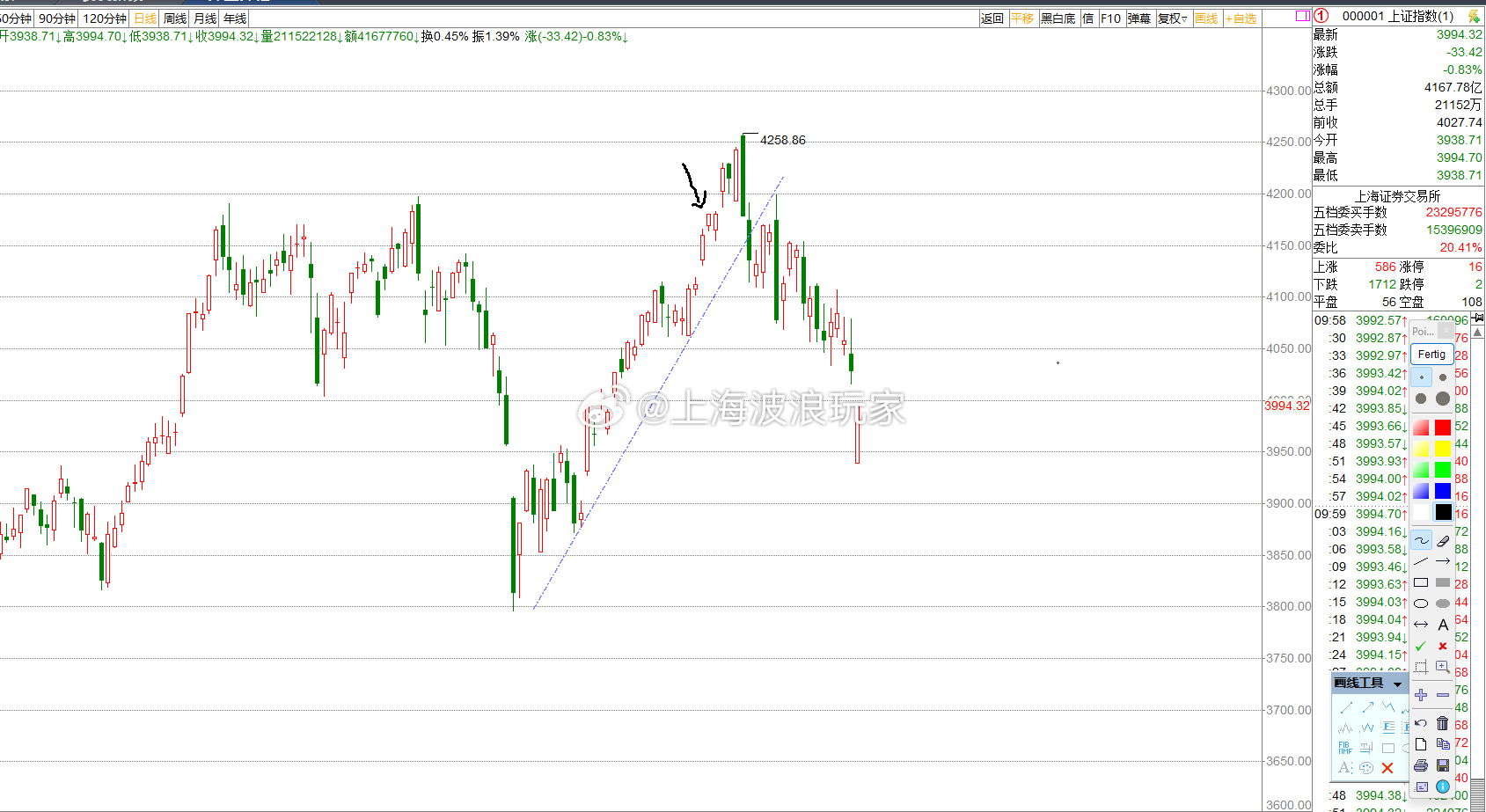Click the Fertig button

click(x=1431, y=354)
